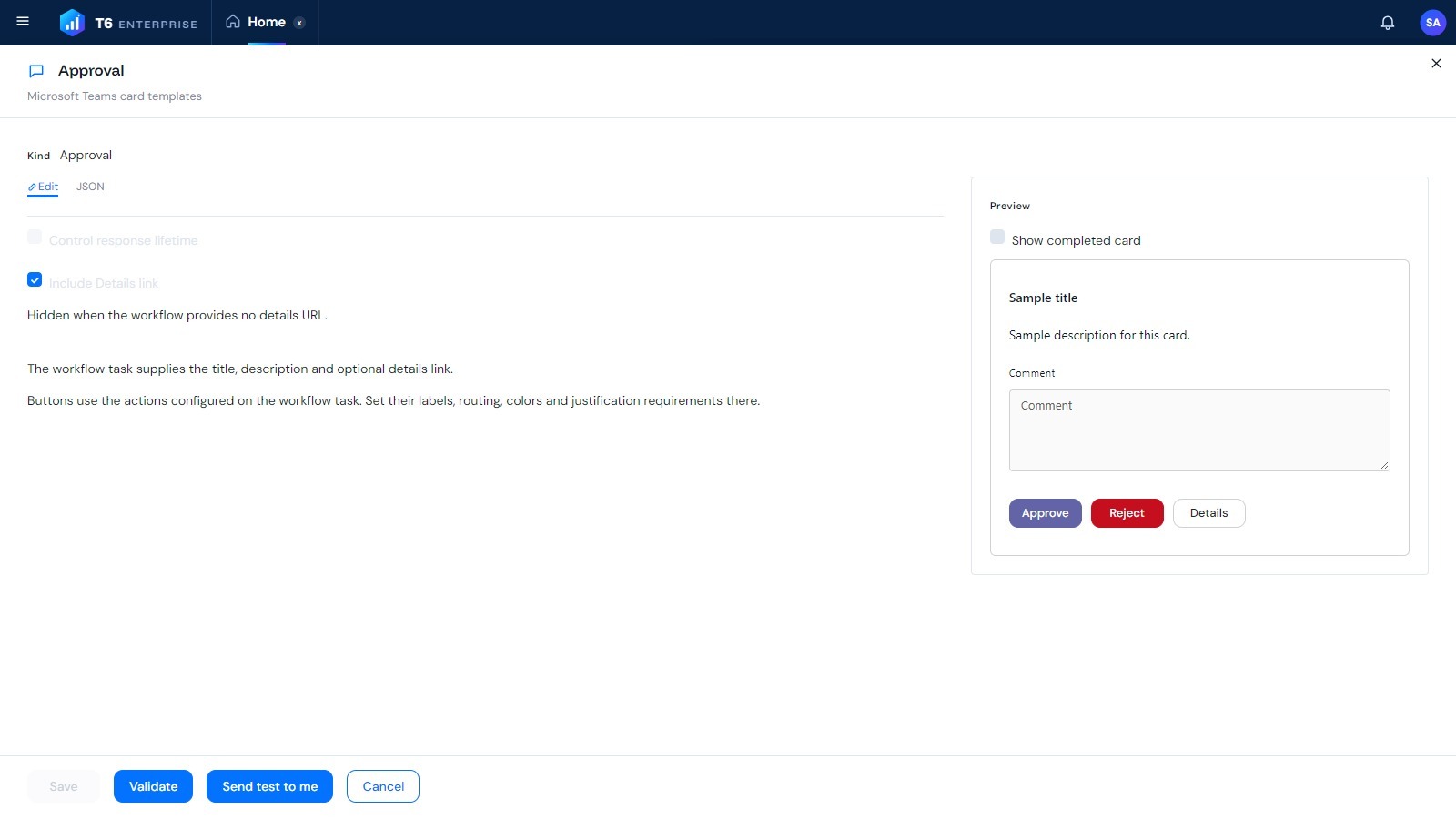Click the 'Sample title' text in the card

pos(1043,298)
